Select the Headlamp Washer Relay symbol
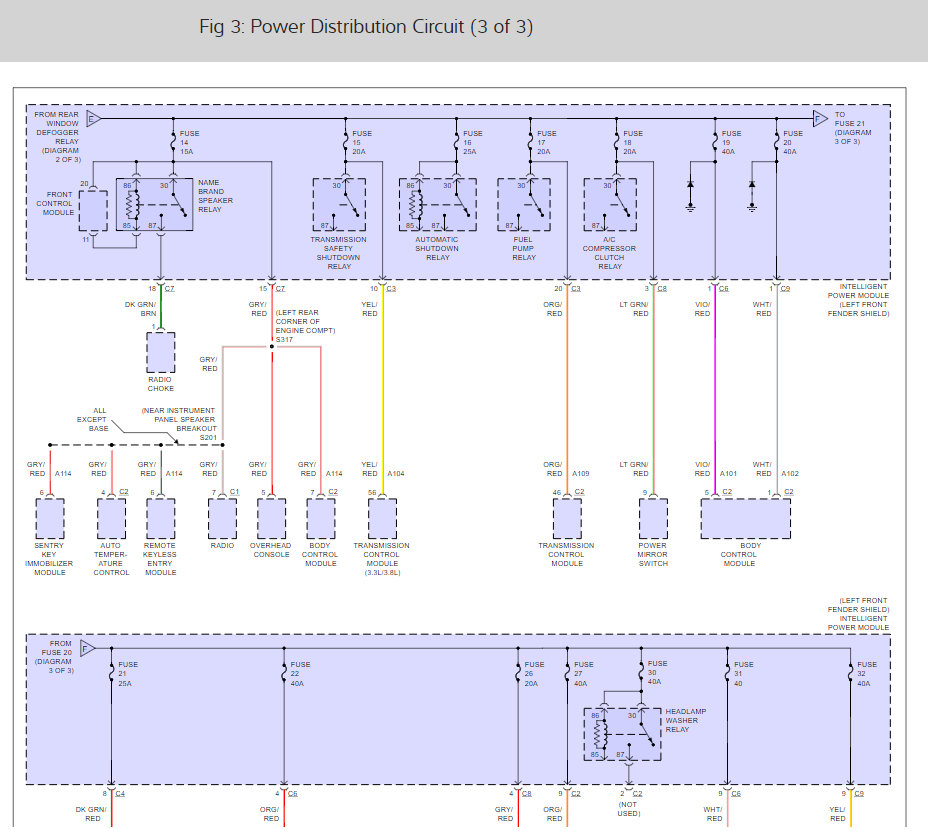 [622, 735]
